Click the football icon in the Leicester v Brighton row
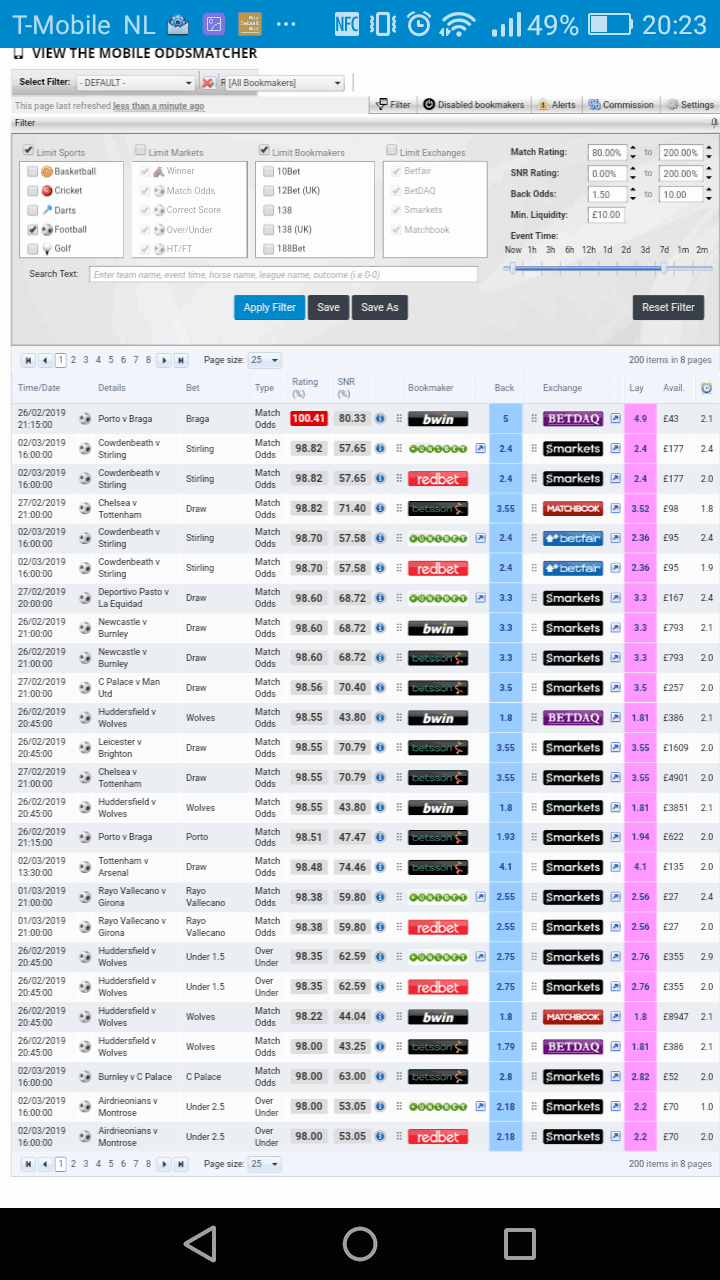This screenshot has height=1280, width=720. pyautogui.click(x=85, y=748)
